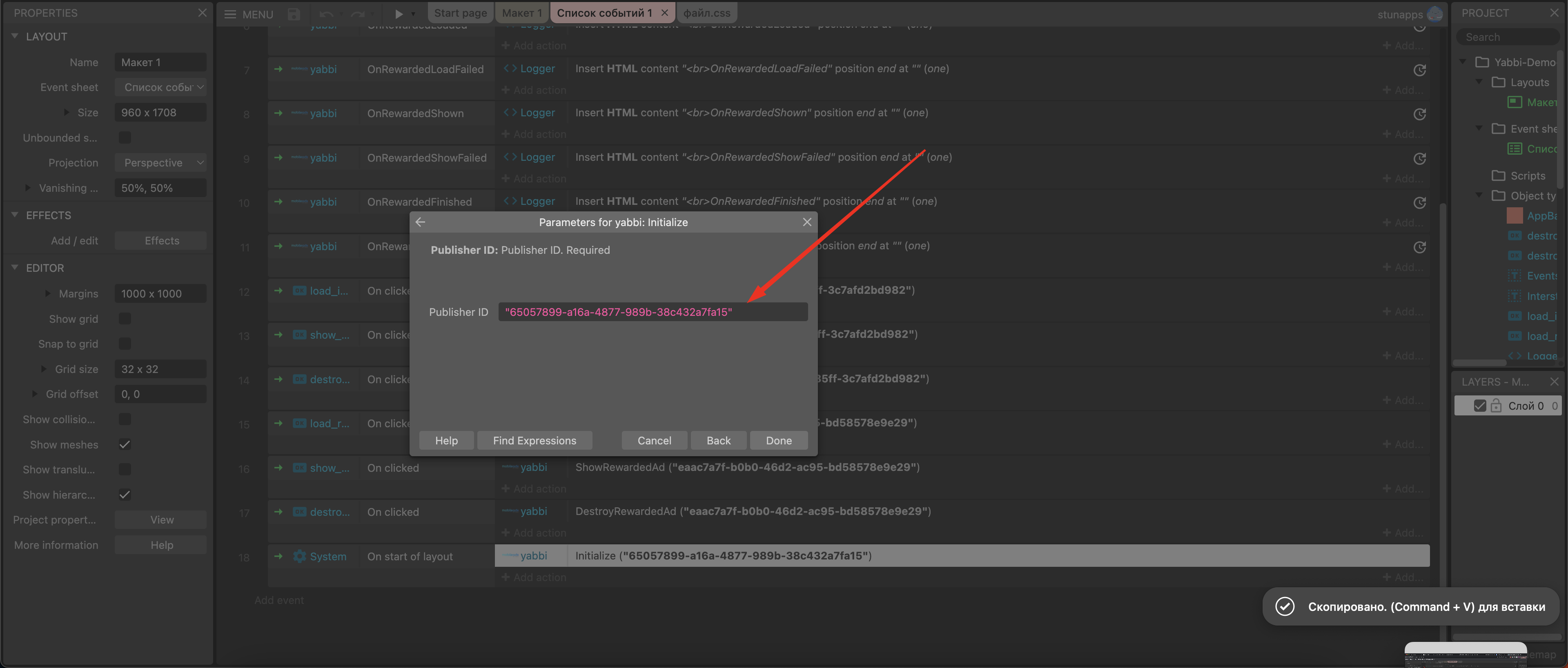
Task: Click the save project icon
Action: pyautogui.click(x=294, y=13)
